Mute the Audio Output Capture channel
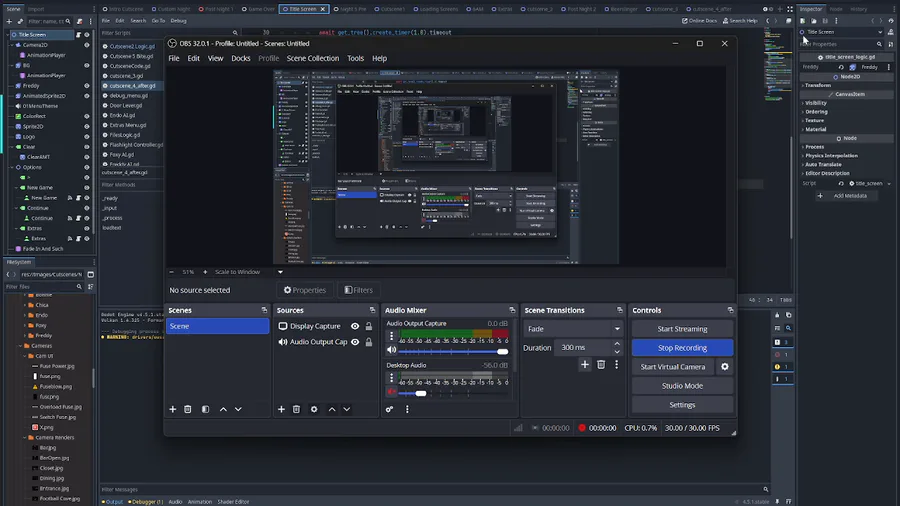The width and height of the screenshot is (900, 506). tap(392, 351)
